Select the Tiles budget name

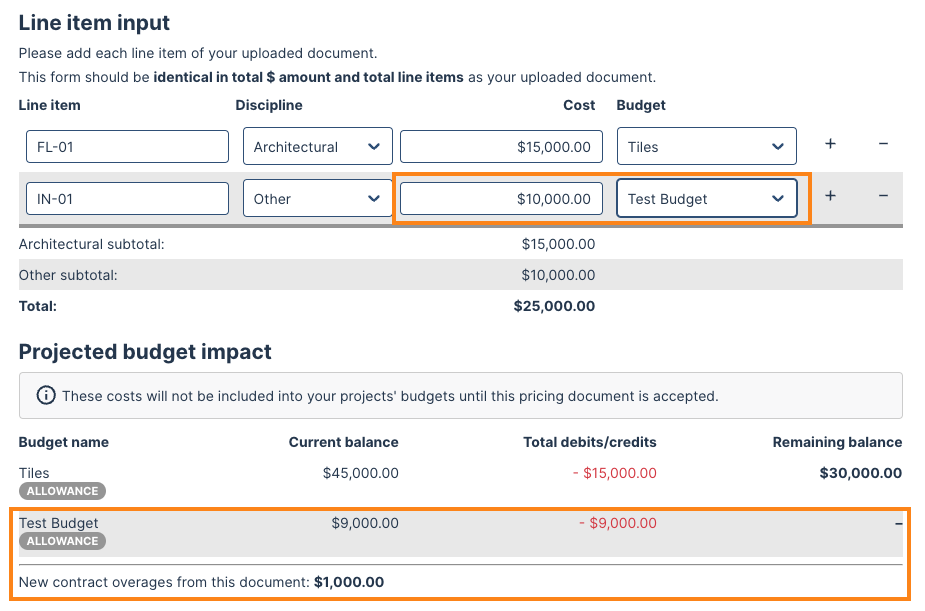point(33,472)
